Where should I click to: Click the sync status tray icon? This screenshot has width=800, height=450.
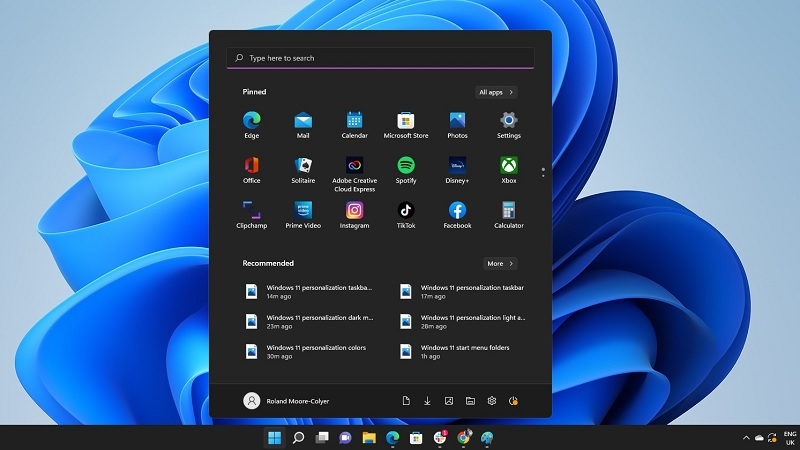pos(772,438)
